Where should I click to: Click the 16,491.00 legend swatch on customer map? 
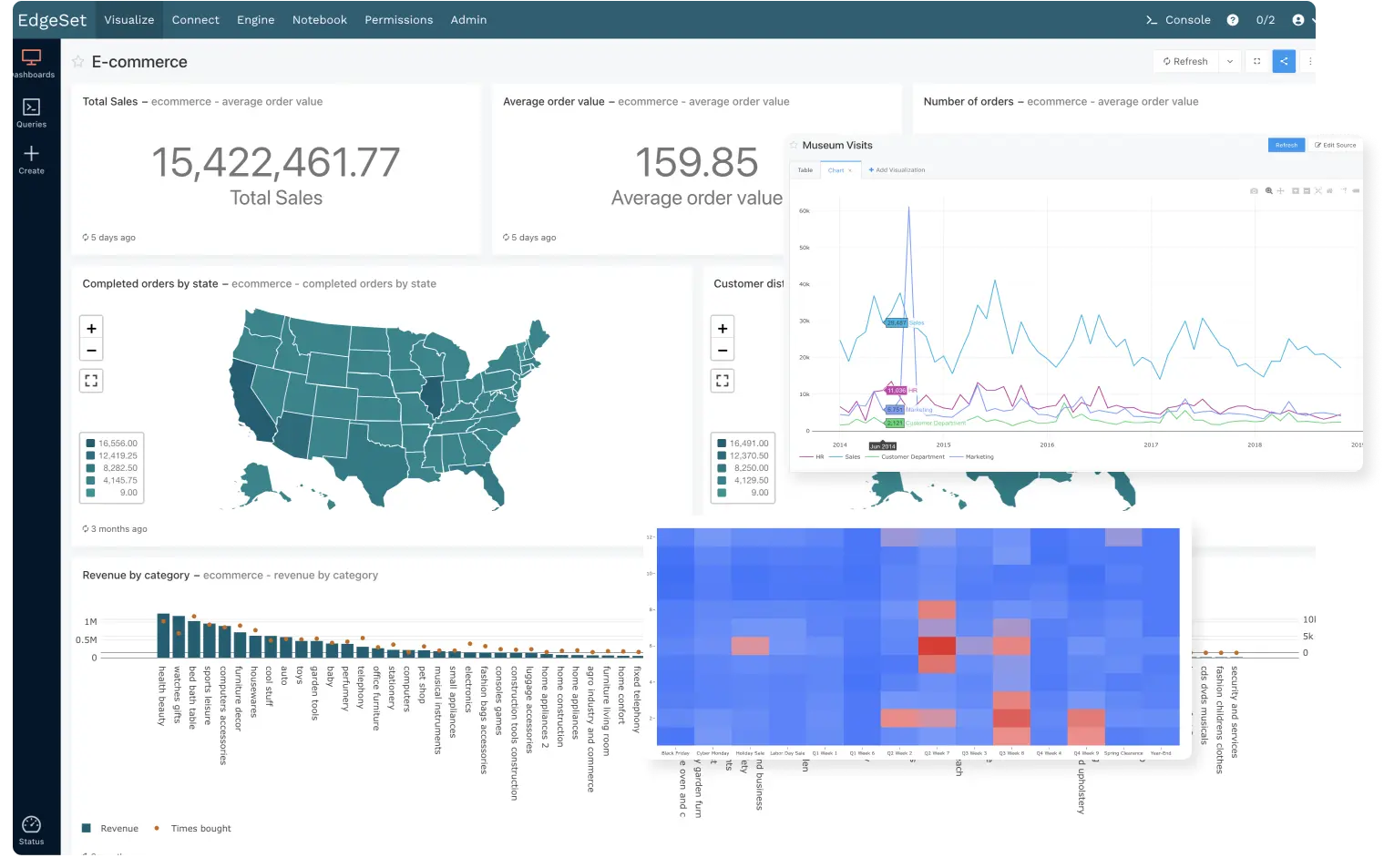pos(722,444)
